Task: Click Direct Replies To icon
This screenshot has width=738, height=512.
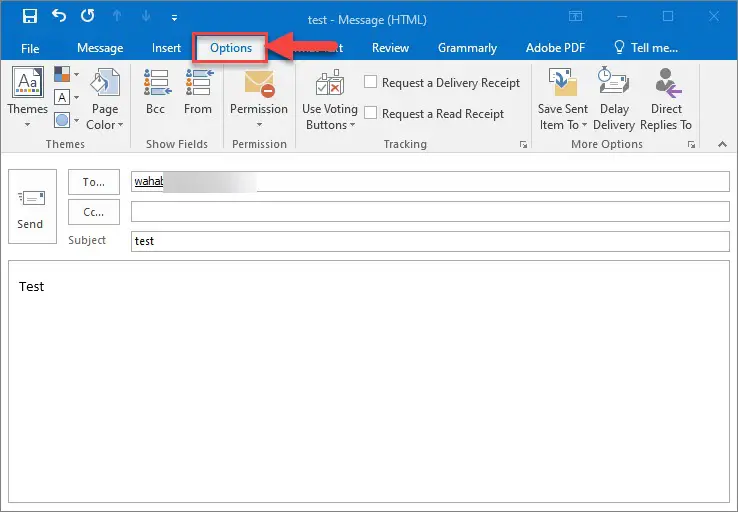Action: coord(666,99)
